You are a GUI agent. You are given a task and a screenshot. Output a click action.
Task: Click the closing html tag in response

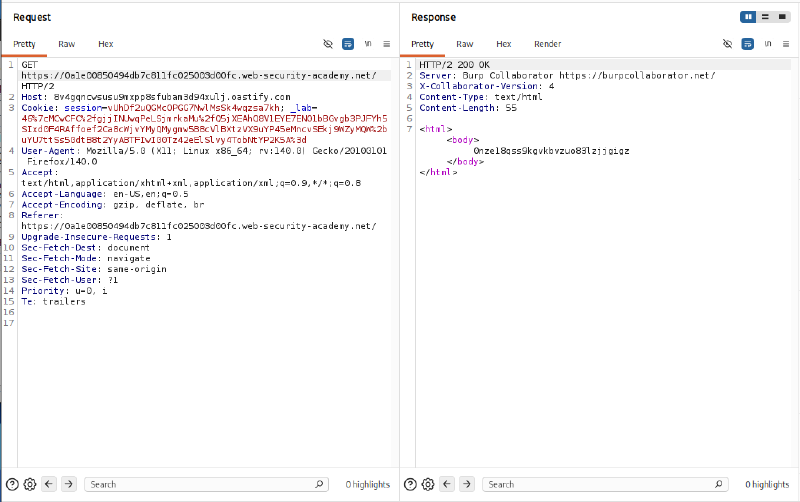pos(438,172)
